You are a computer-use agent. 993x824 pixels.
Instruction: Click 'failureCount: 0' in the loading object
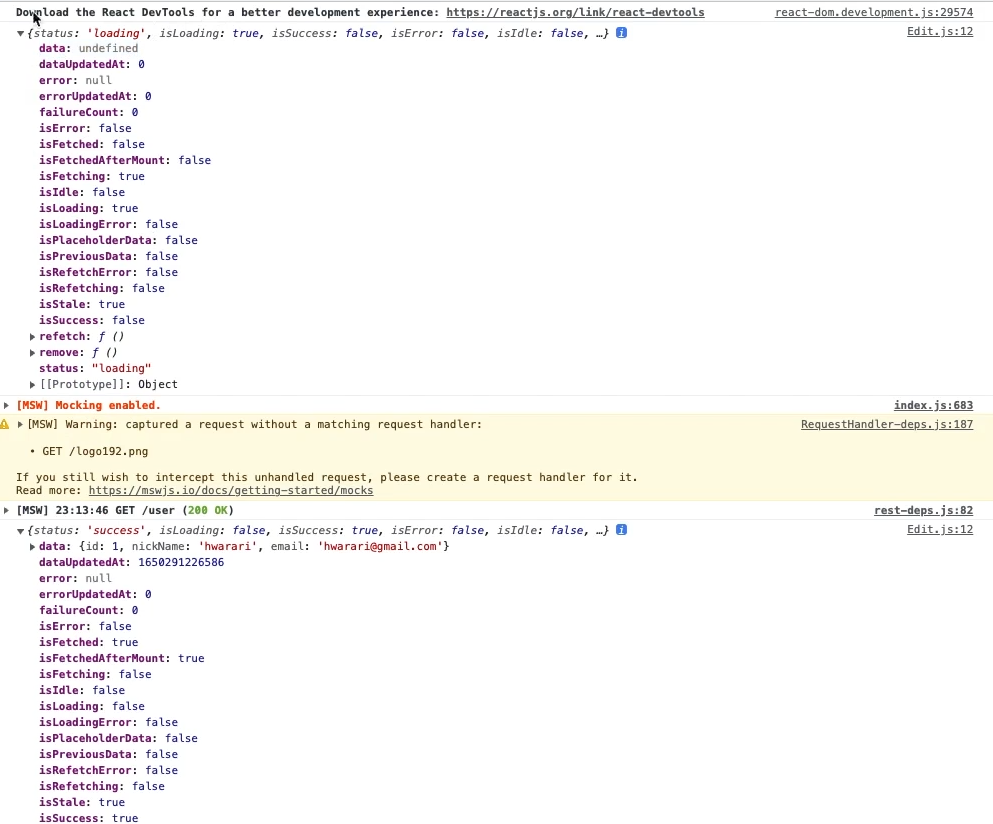pyautogui.click(x=88, y=112)
